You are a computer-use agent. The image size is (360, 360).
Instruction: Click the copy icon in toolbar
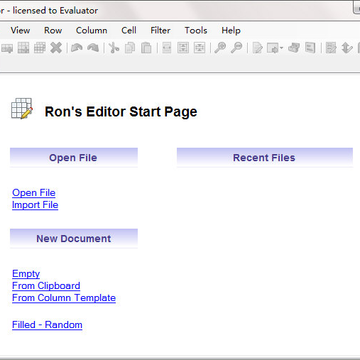coord(130,48)
